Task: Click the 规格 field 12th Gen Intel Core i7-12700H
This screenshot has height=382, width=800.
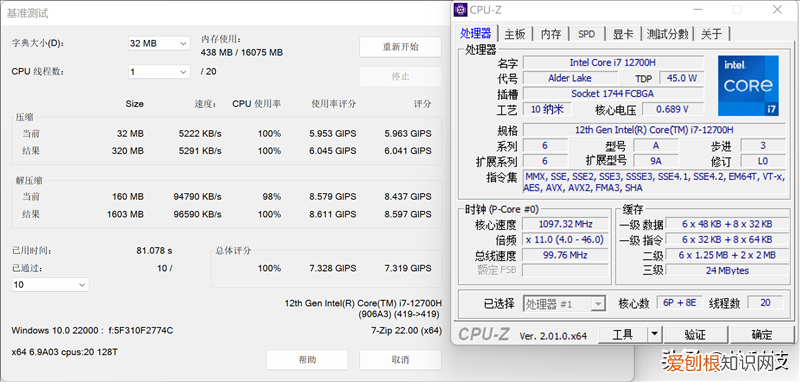Action: pyautogui.click(x=654, y=130)
